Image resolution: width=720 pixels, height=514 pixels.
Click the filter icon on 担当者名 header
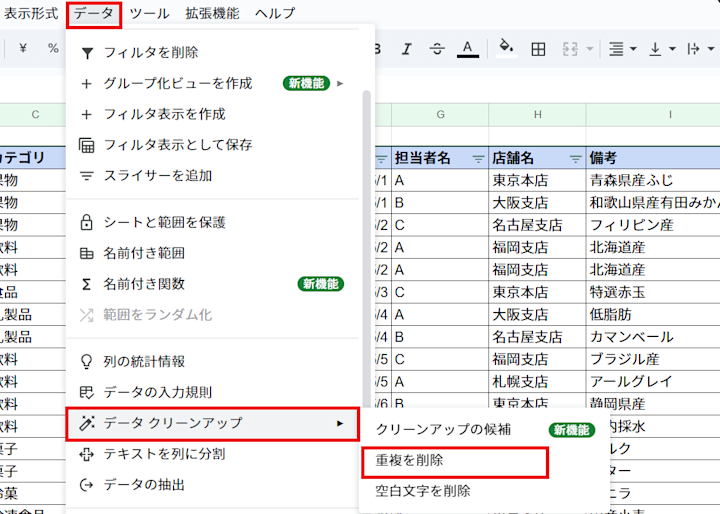click(x=476, y=158)
